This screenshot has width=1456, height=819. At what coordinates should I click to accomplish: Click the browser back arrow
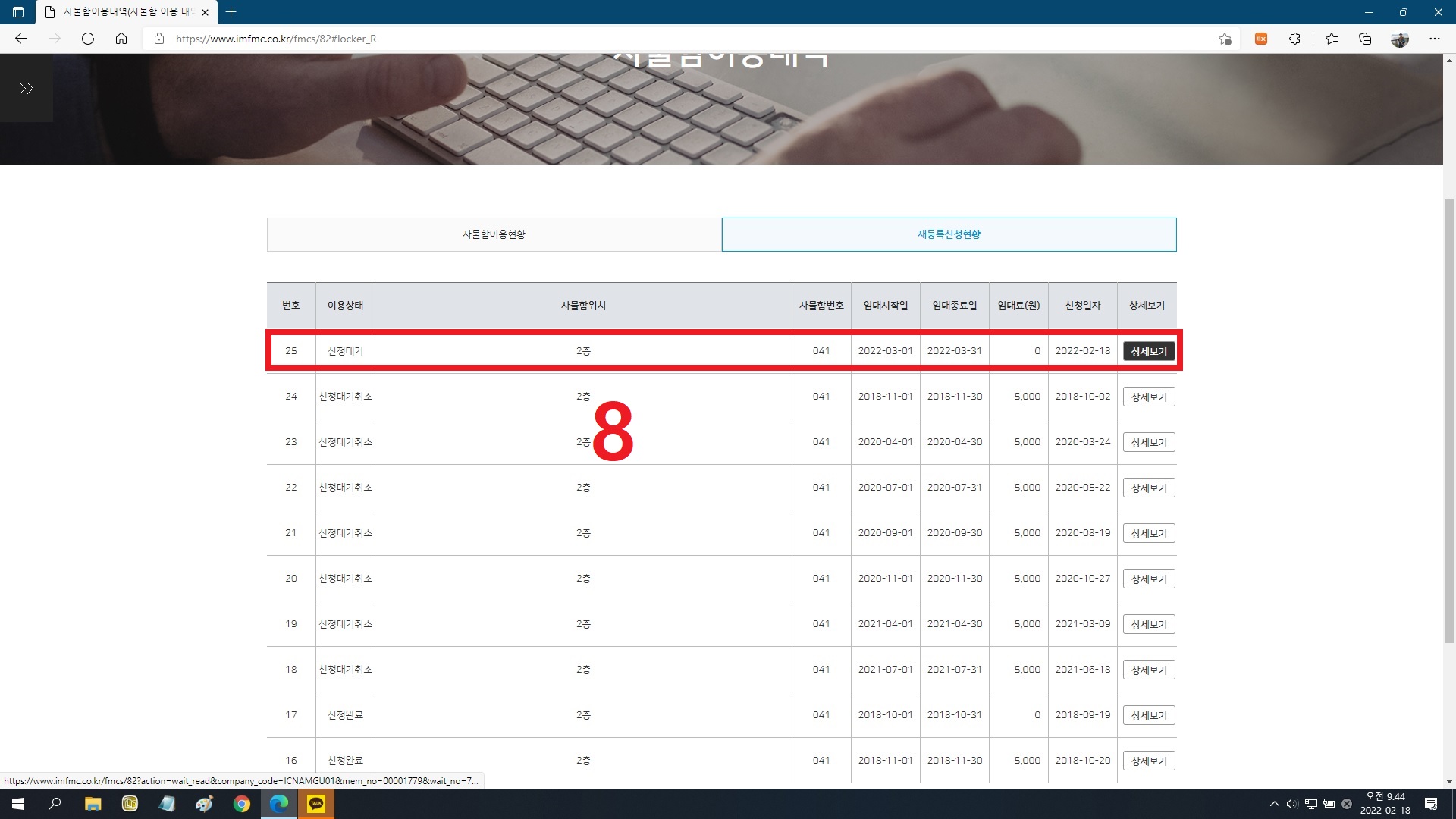click(21, 39)
